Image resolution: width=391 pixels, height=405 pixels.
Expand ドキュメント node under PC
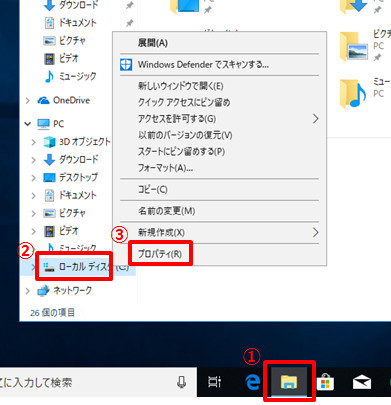click(33, 195)
